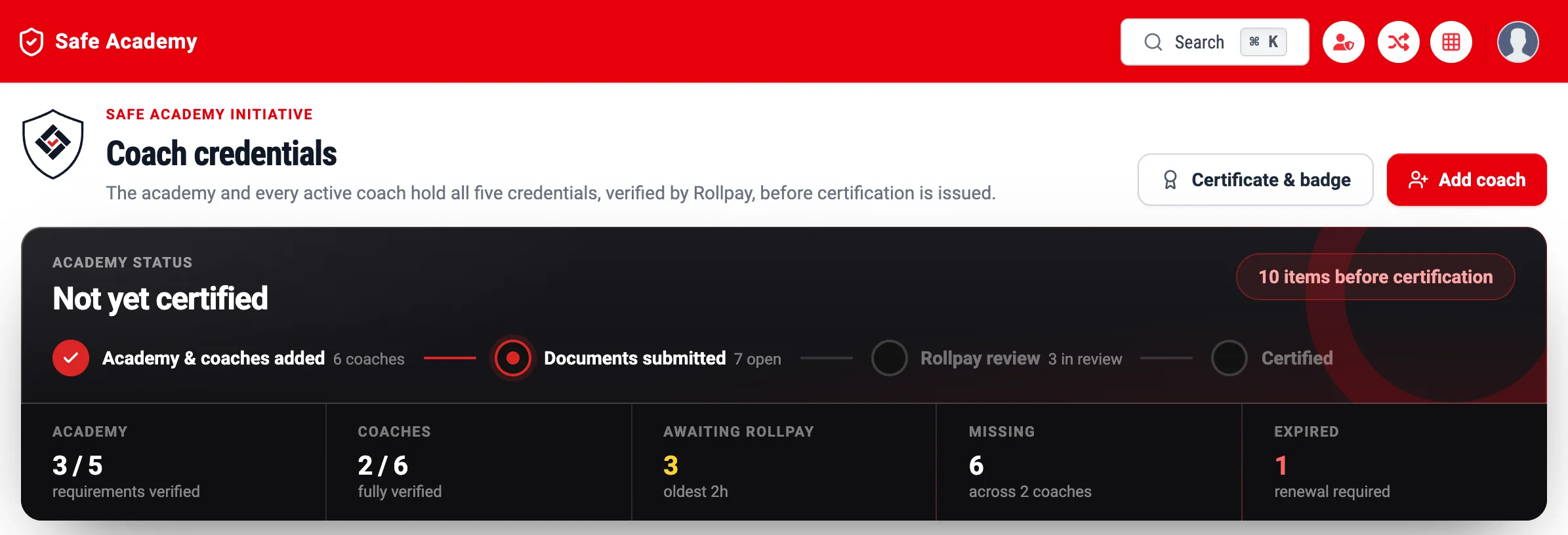The height and width of the screenshot is (535, 1568).
Task: Click the Add coach button
Action: 1467,180
